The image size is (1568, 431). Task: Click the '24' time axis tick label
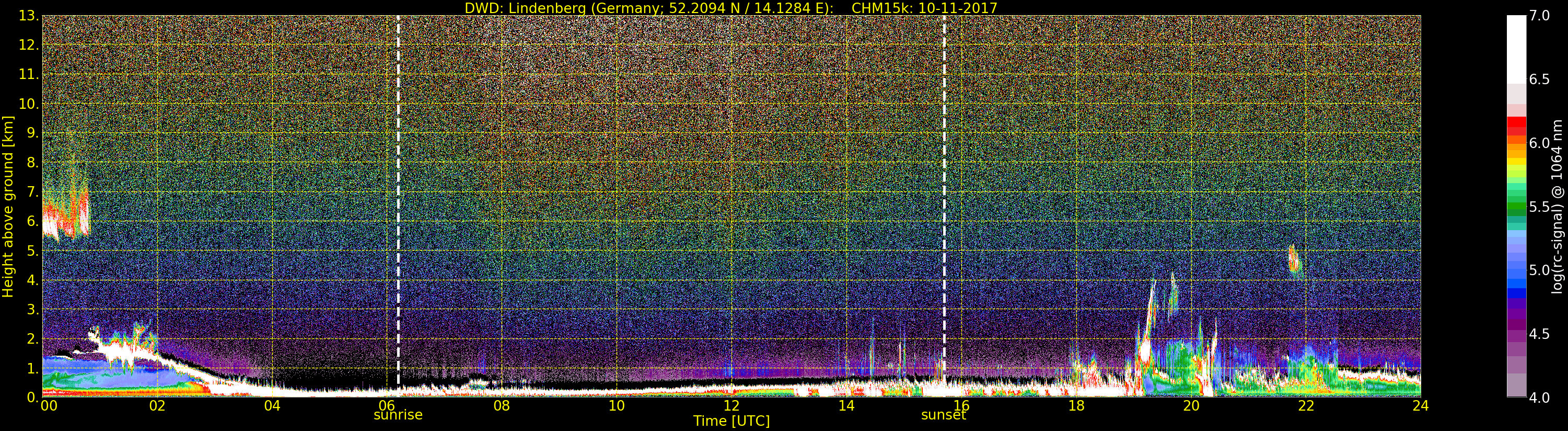tap(1420, 405)
